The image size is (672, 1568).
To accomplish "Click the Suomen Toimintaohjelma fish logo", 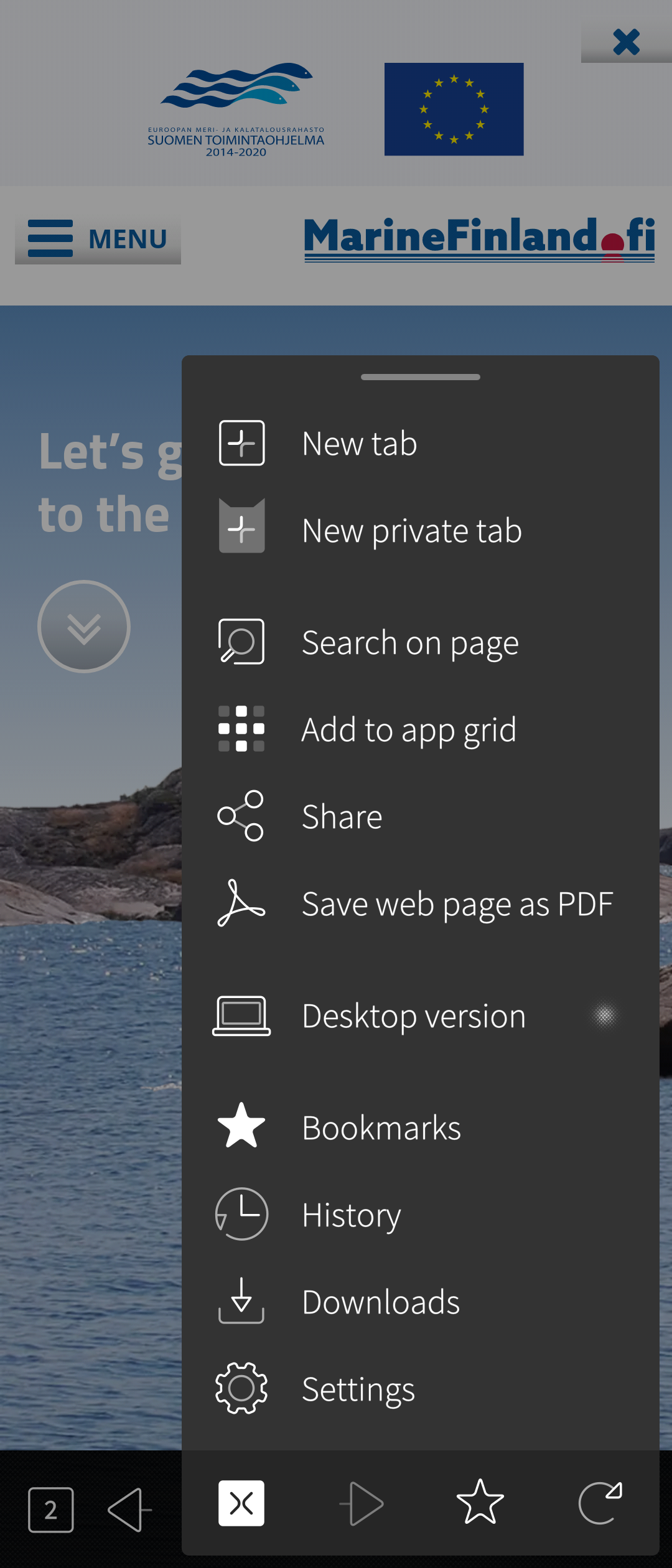I will click(236, 109).
